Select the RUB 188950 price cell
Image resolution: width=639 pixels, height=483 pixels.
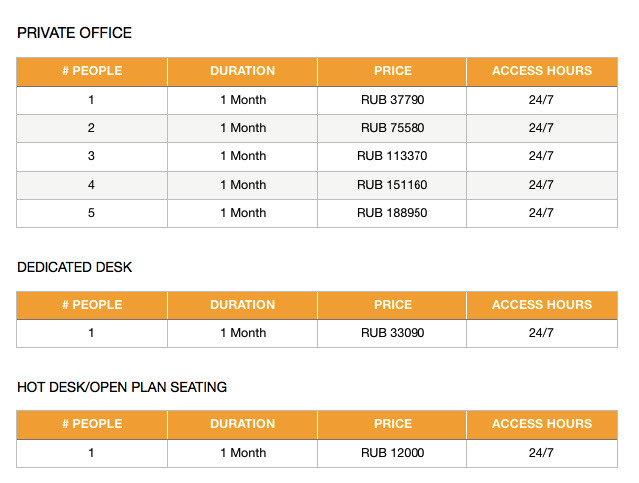click(392, 213)
